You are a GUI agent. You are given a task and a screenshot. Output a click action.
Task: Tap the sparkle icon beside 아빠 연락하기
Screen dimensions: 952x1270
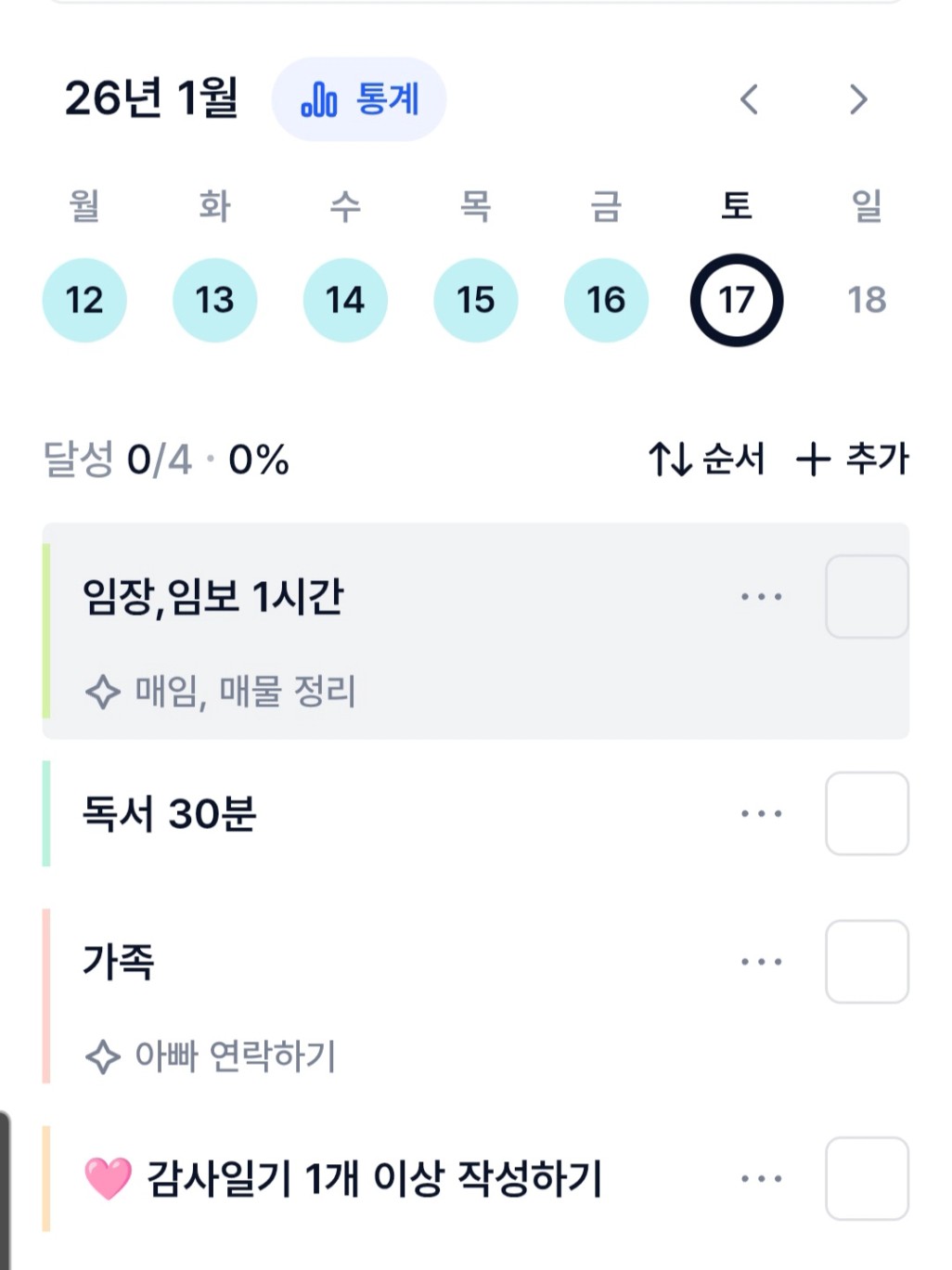pyautogui.click(x=102, y=1056)
